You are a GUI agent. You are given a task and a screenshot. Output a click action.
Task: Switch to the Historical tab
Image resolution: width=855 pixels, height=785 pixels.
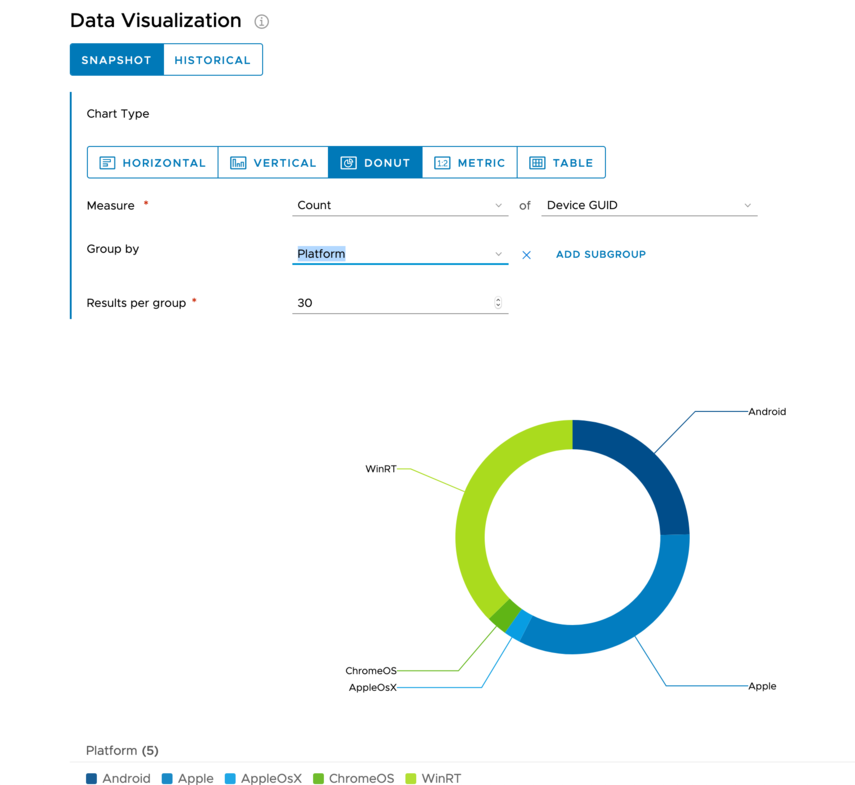[x=212, y=60]
